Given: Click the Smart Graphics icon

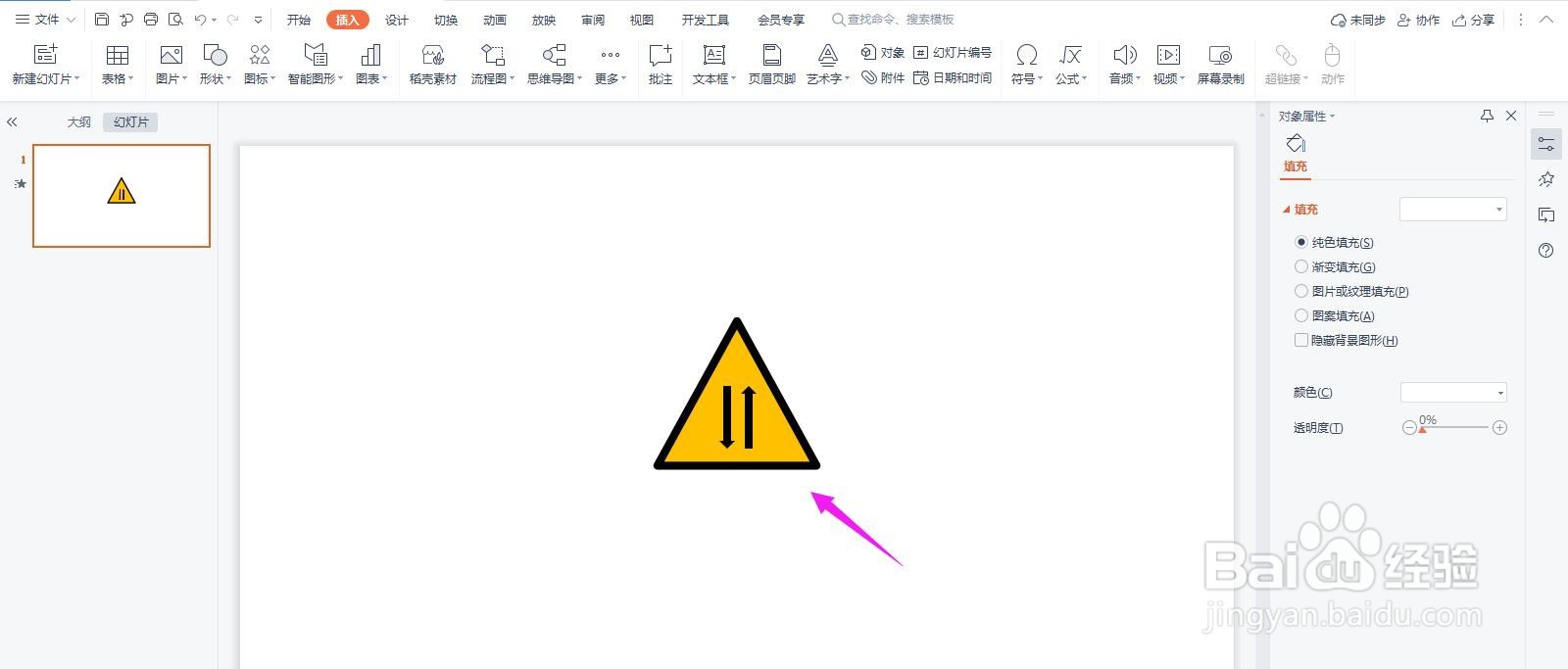Looking at the screenshot, I should (x=315, y=55).
